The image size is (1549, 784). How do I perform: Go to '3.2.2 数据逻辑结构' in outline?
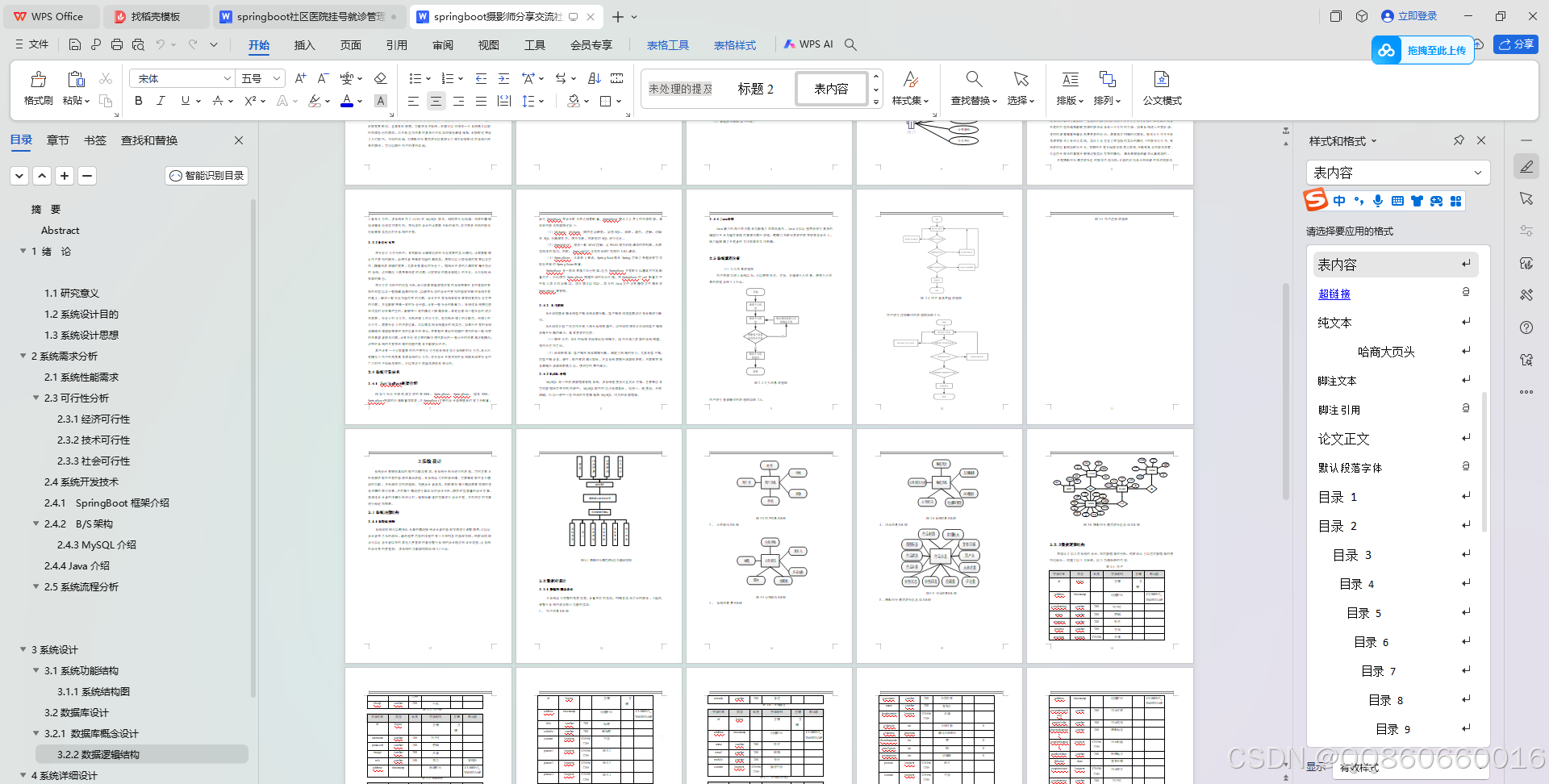(x=142, y=755)
